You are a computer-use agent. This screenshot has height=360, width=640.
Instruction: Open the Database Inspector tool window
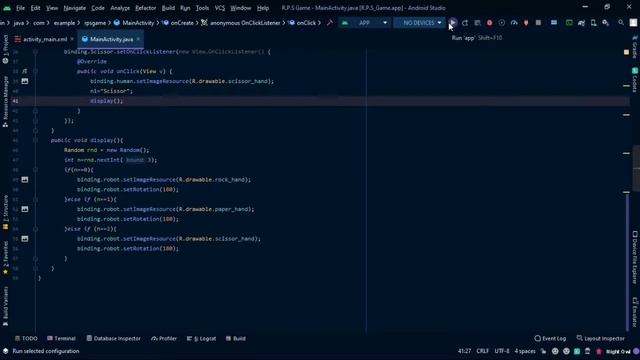pyautogui.click(x=113, y=338)
